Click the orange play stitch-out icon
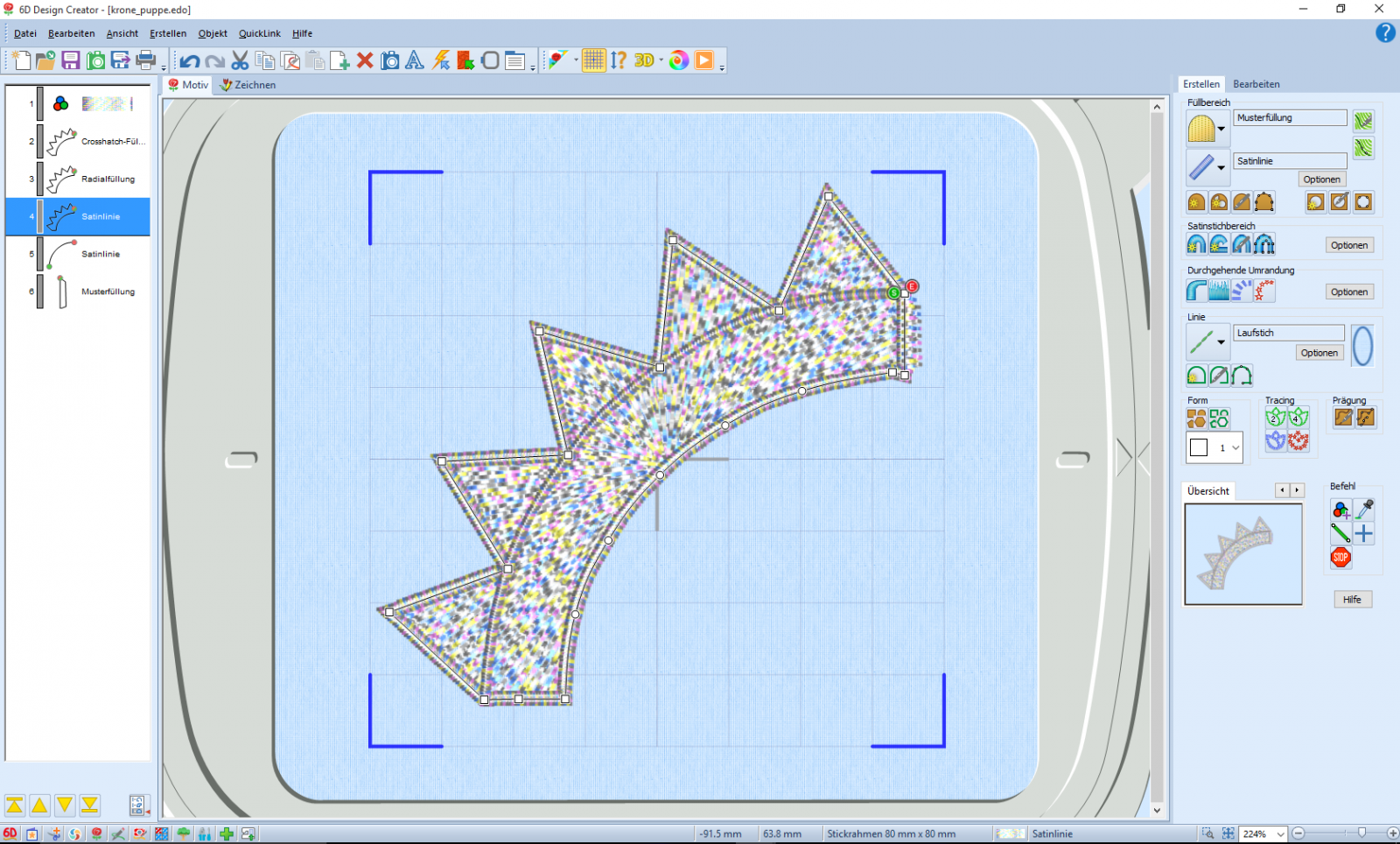The height and width of the screenshot is (844, 1400). [704, 60]
